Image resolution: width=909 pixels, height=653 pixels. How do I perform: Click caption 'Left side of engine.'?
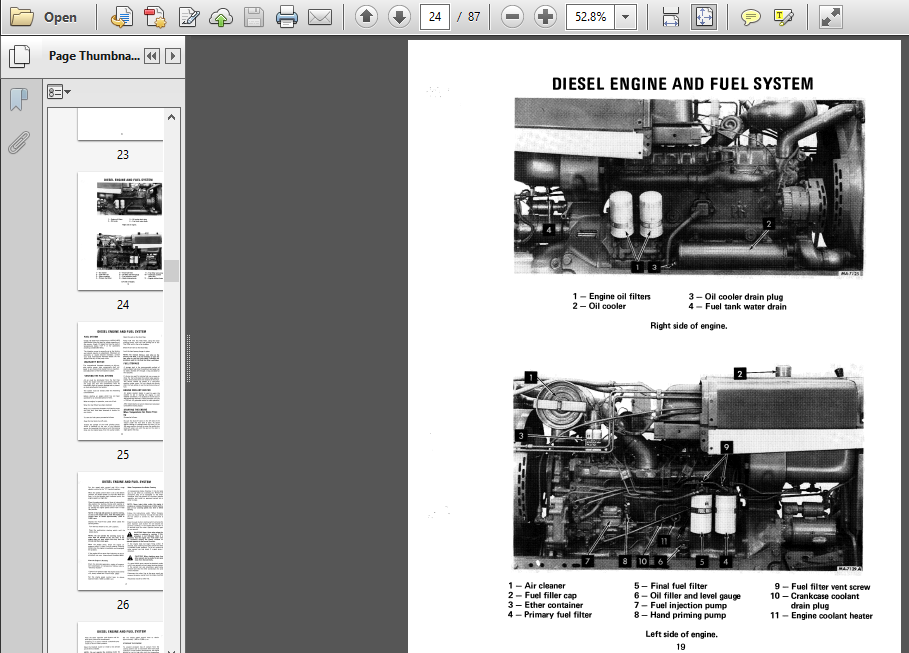681,634
